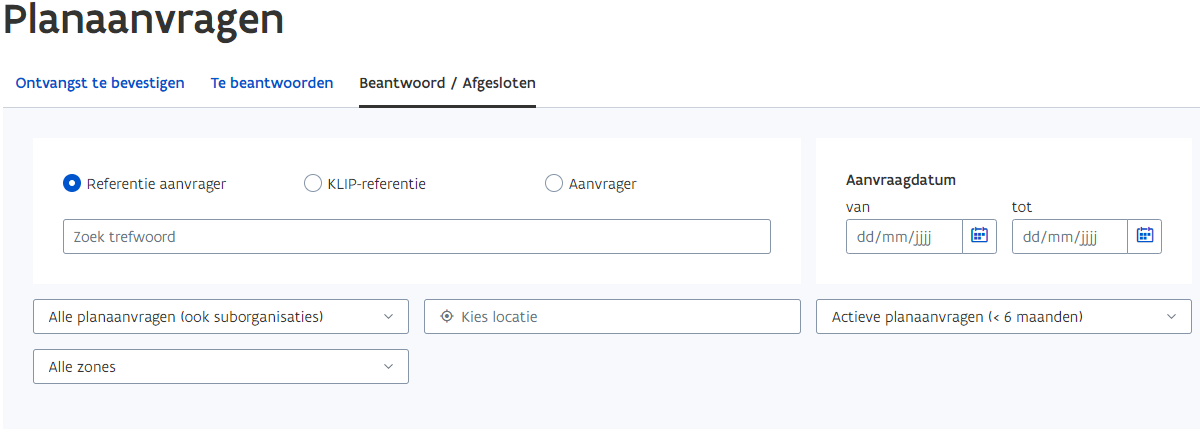1200x437 pixels.
Task: Expand the Alle planaanvragen (ook suborganisaties) dropdown
Action: tap(221, 317)
